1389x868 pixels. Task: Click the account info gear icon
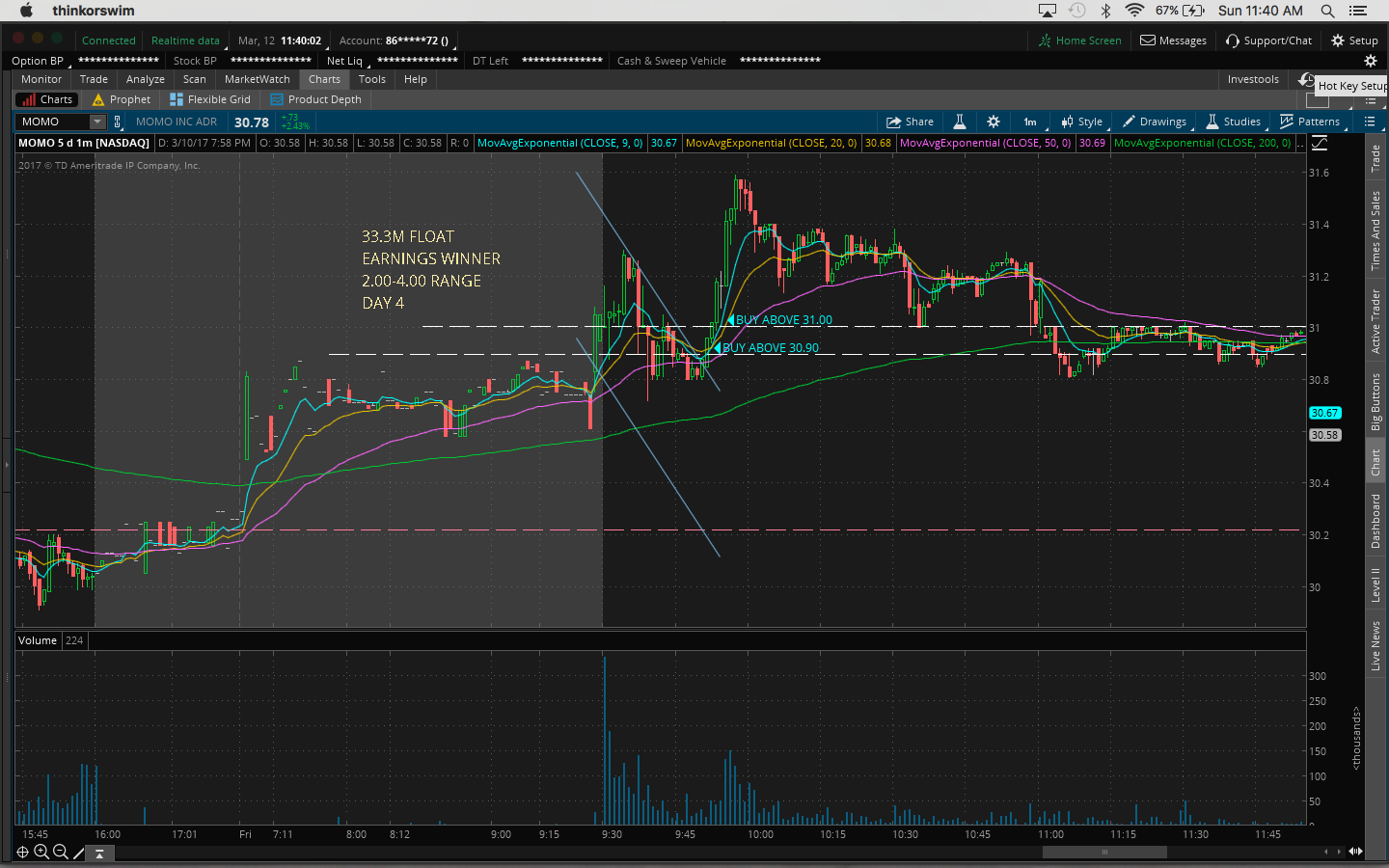[x=1370, y=61]
